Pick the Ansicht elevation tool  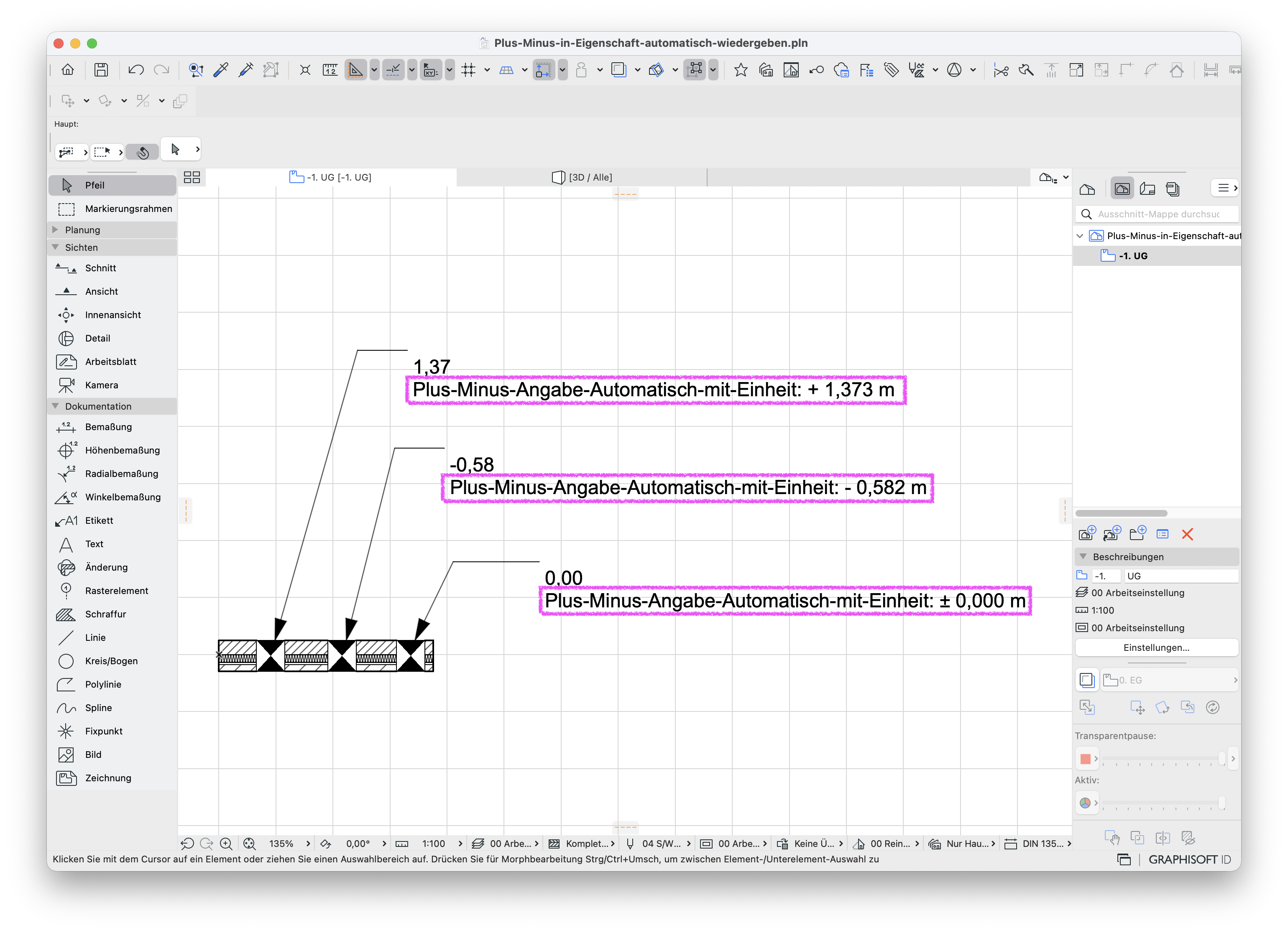click(x=112, y=291)
